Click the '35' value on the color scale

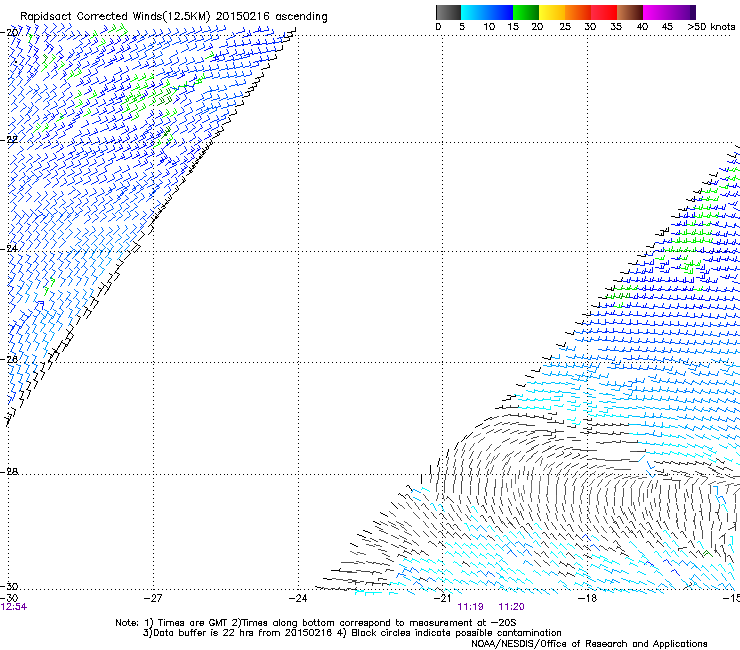pos(616,27)
